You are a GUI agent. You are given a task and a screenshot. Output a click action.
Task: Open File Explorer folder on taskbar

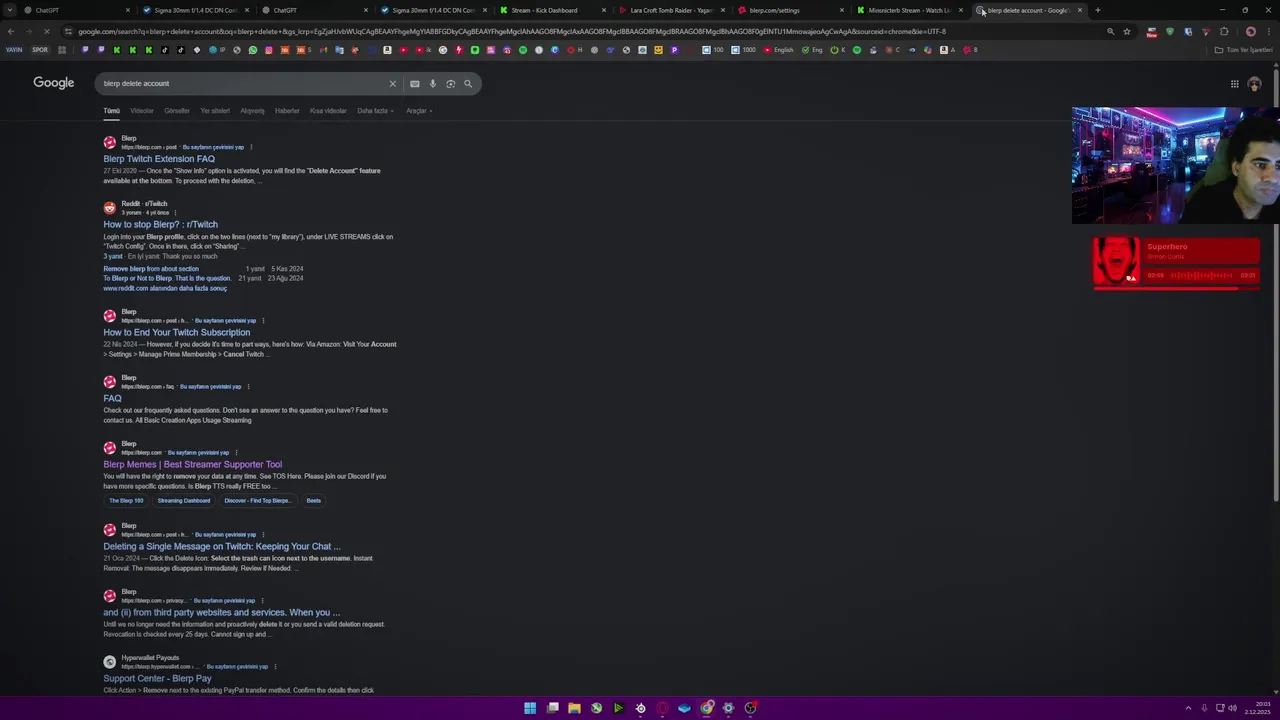pos(574,708)
